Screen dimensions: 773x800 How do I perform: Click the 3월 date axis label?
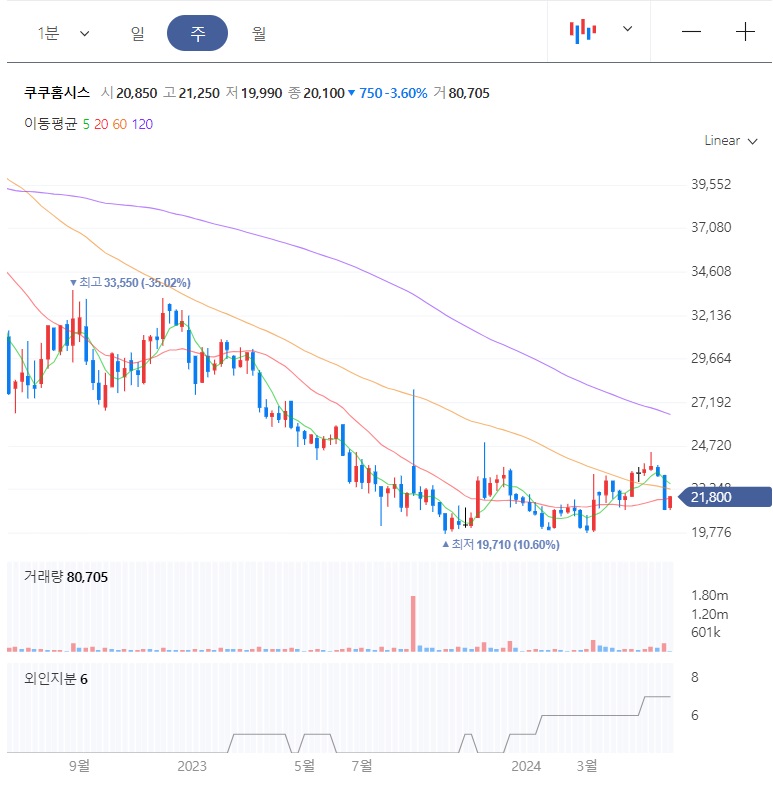tap(587, 766)
